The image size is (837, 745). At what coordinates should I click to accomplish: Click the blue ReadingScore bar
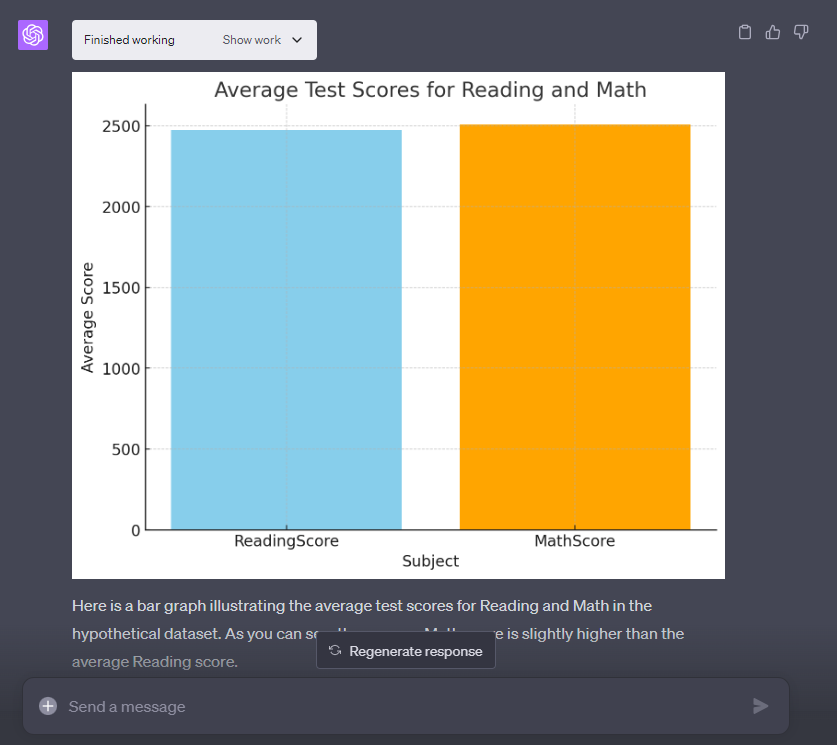(x=286, y=330)
